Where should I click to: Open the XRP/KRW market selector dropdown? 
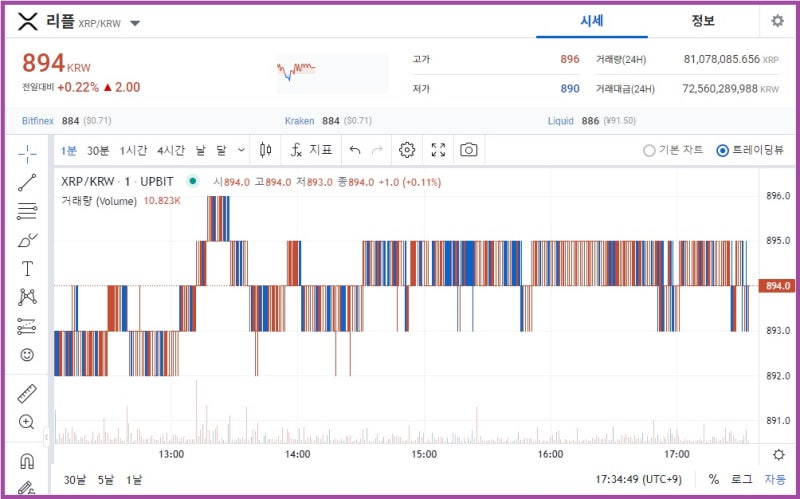pos(135,23)
